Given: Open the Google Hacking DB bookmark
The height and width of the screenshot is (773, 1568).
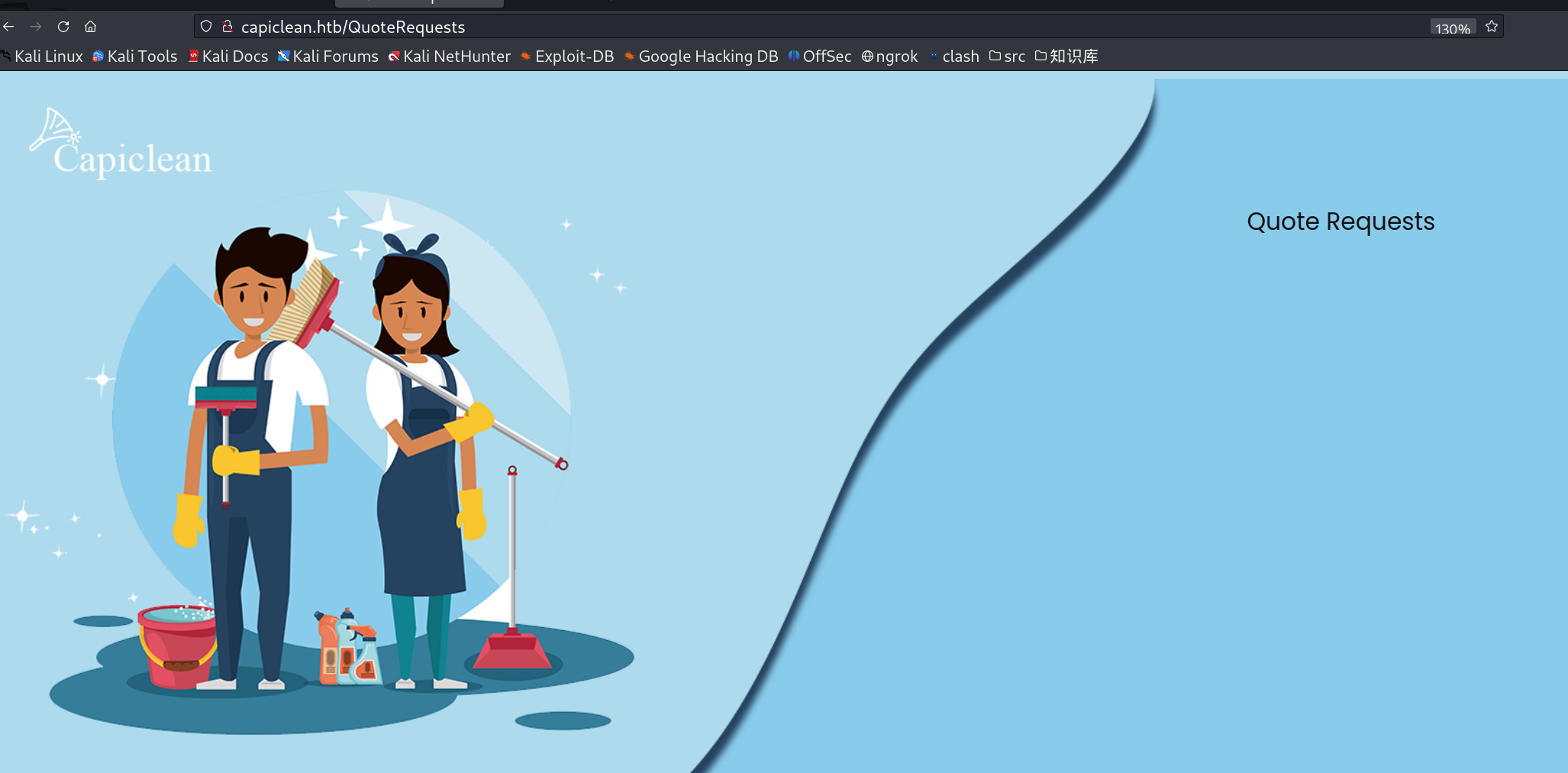Looking at the screenshot, I should 701,57.
